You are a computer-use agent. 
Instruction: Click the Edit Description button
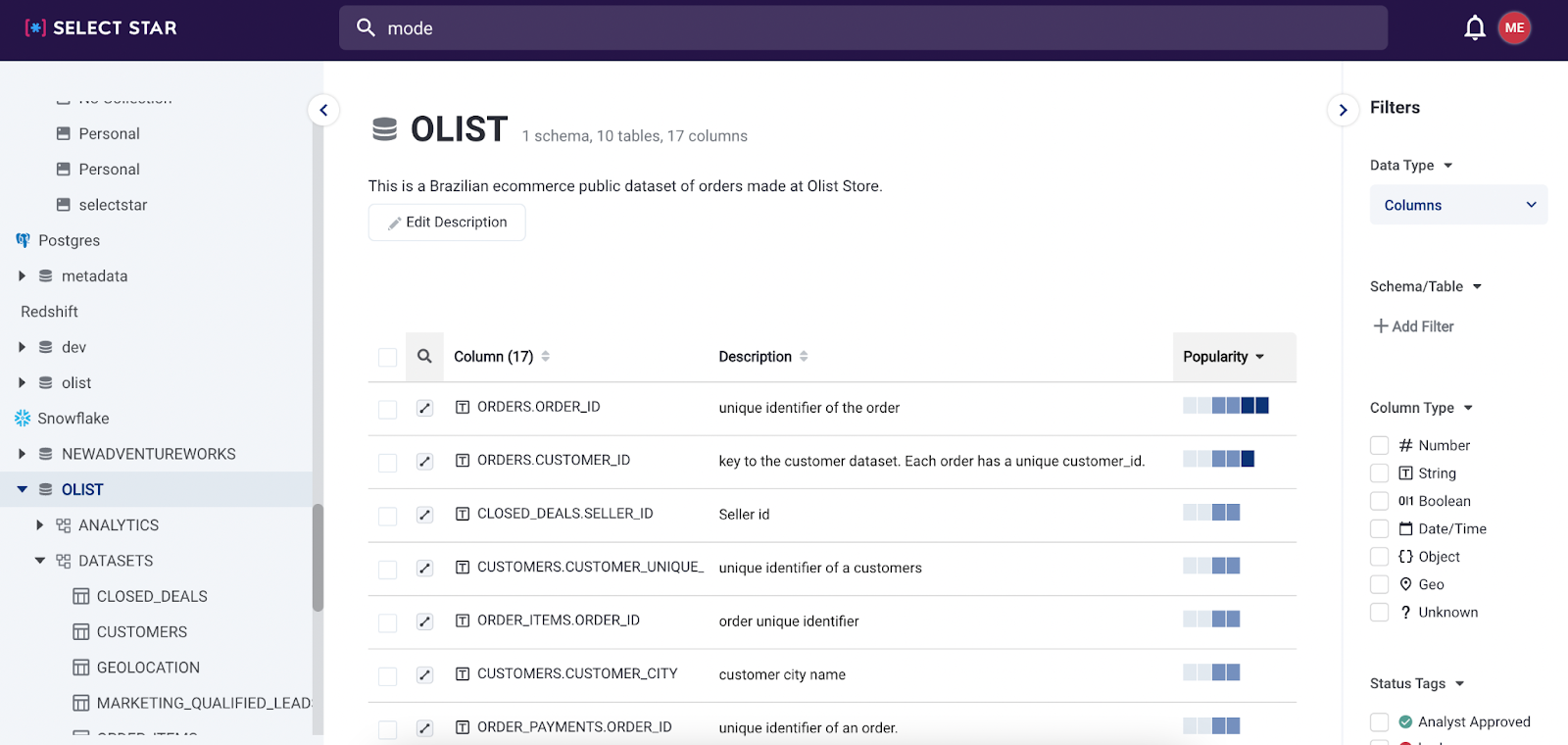pos(447,223)
